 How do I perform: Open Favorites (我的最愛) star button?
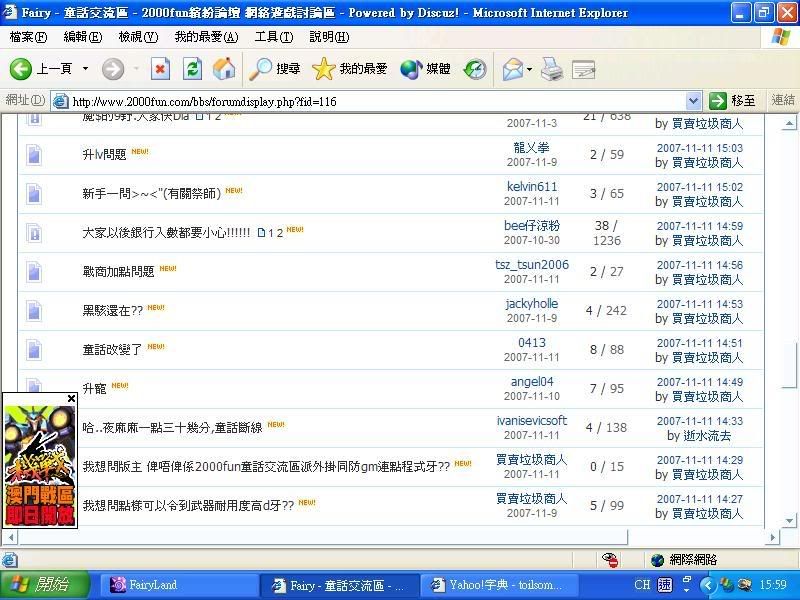pyautogui.click(x=349, y=69)
